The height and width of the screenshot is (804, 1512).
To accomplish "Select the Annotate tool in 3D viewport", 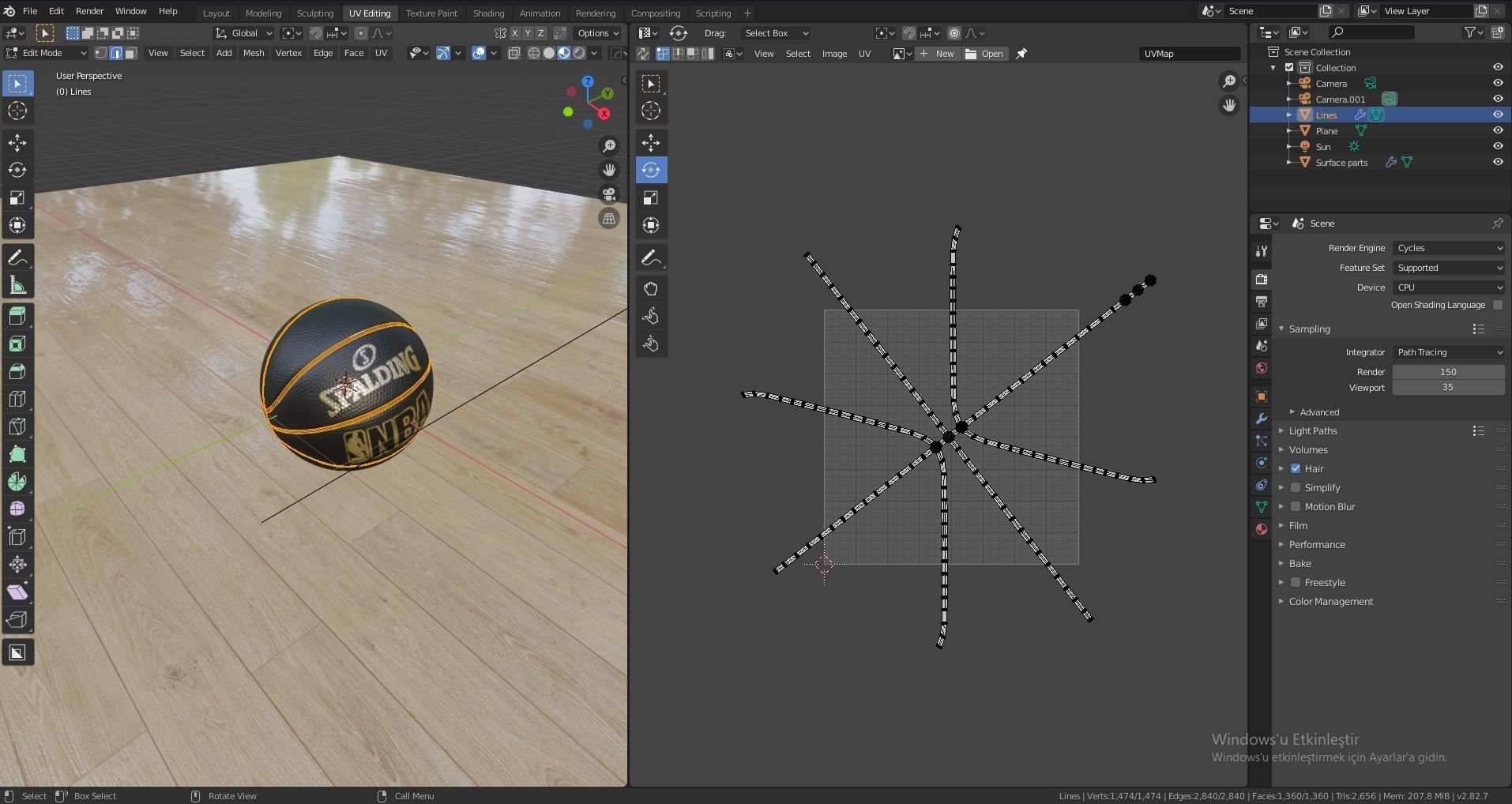I will [x=17, y=258].
